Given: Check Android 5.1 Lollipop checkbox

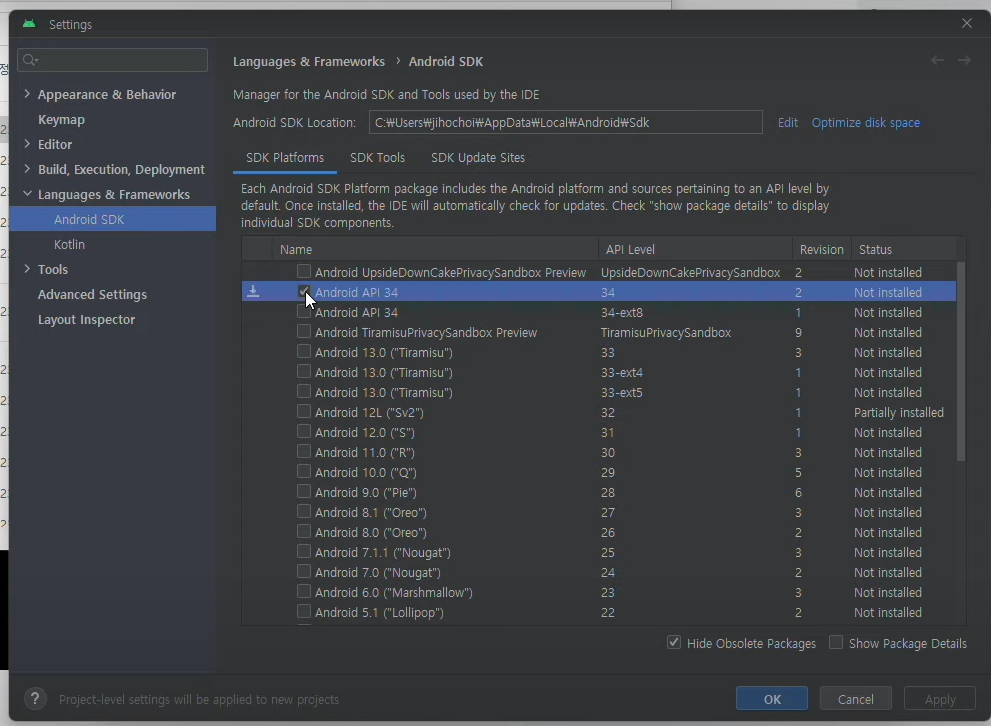Looking at the screenshot, I should (304, 611).
